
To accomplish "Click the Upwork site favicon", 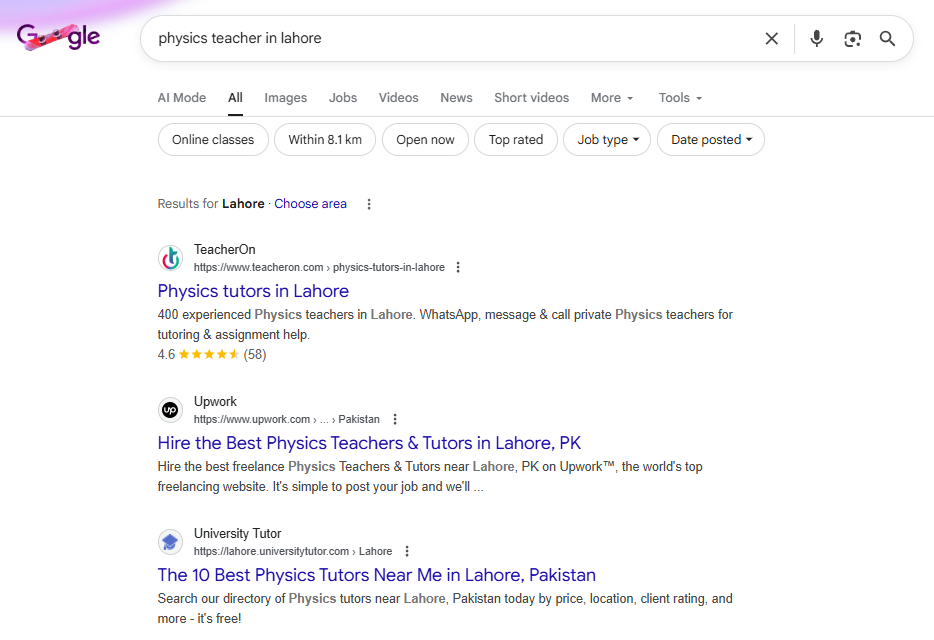I will (170, 410).
